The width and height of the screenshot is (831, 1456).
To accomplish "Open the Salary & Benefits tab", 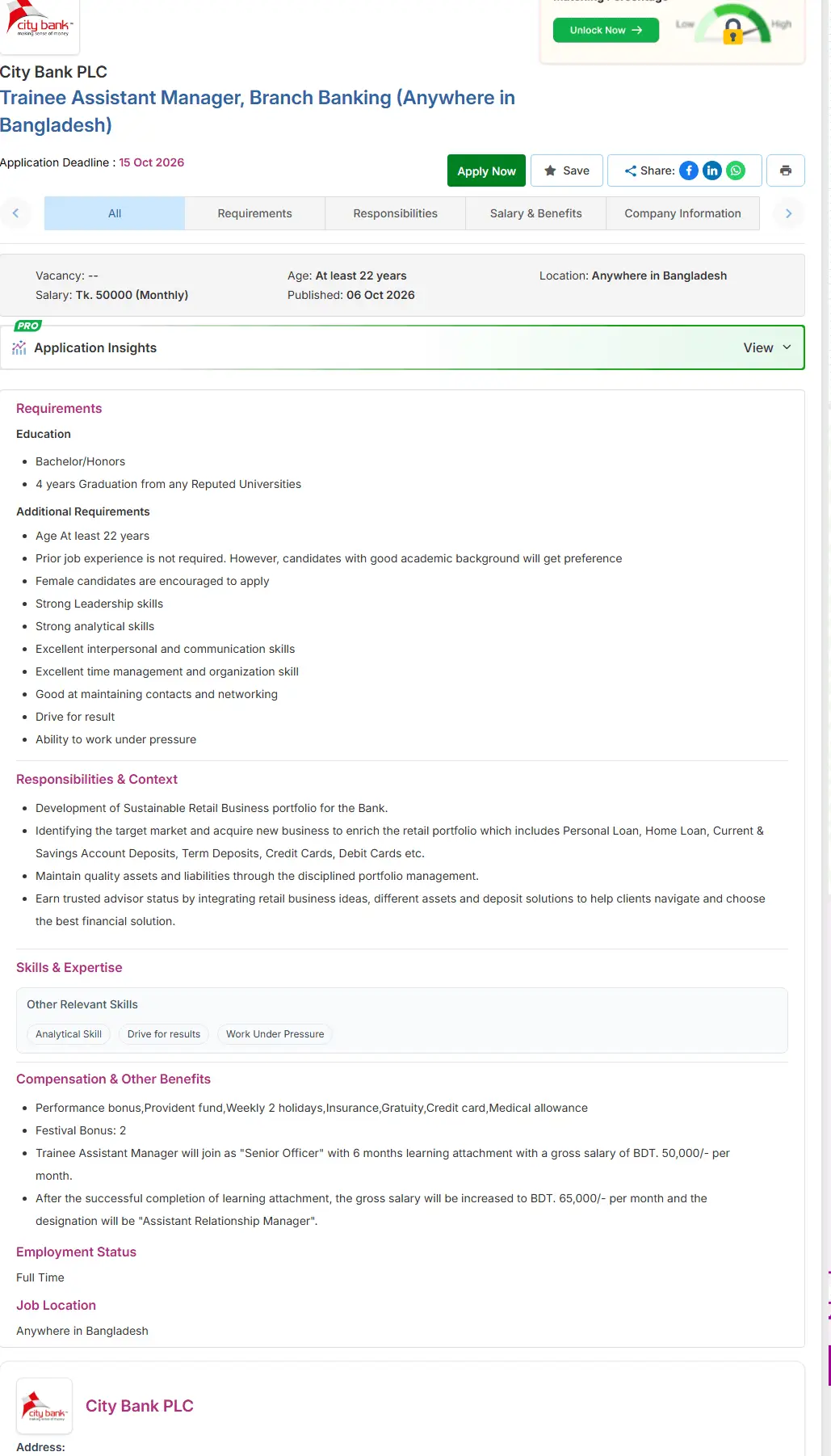I will tap(536, 213).
